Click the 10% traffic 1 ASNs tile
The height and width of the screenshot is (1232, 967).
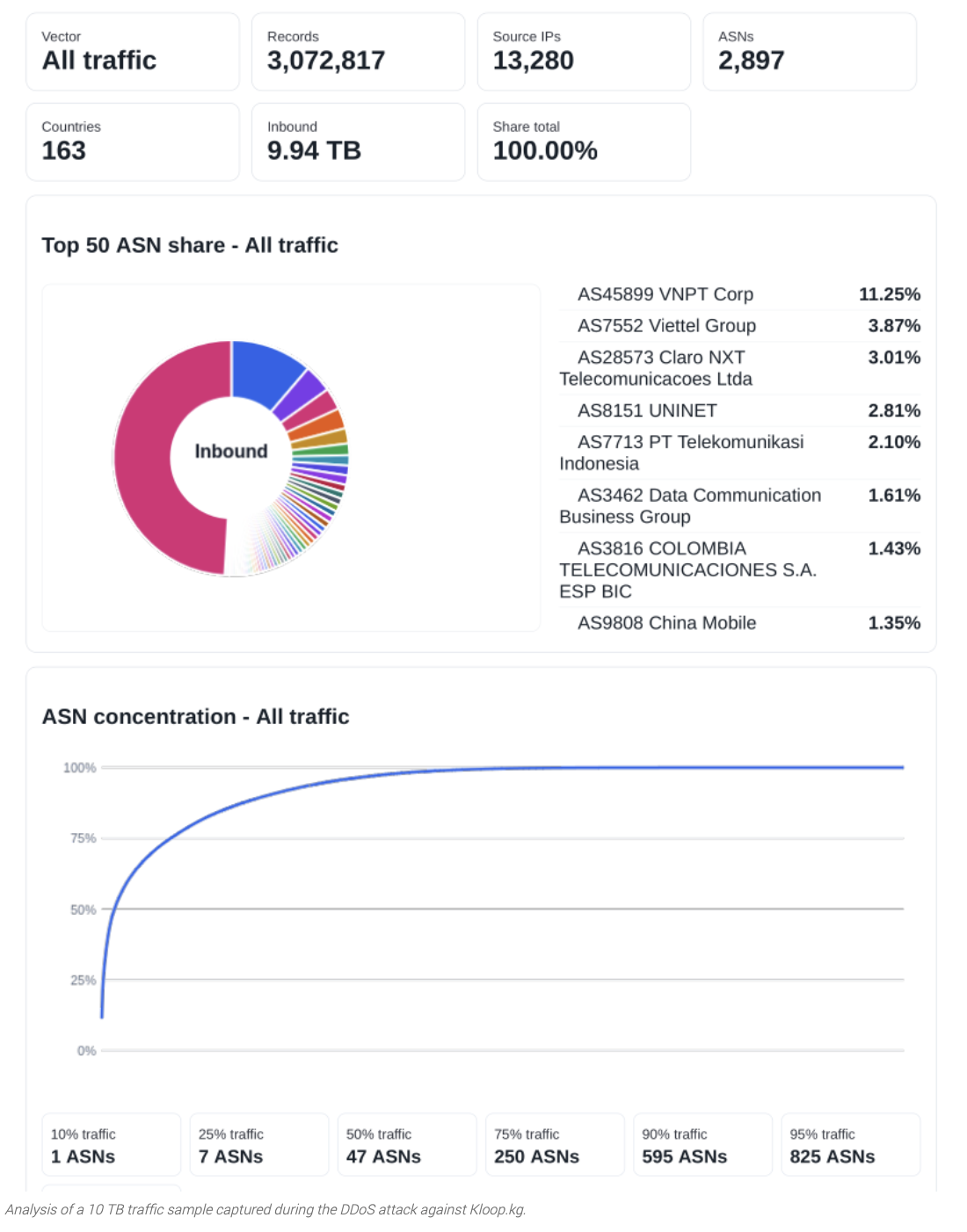pos(111,1145)
